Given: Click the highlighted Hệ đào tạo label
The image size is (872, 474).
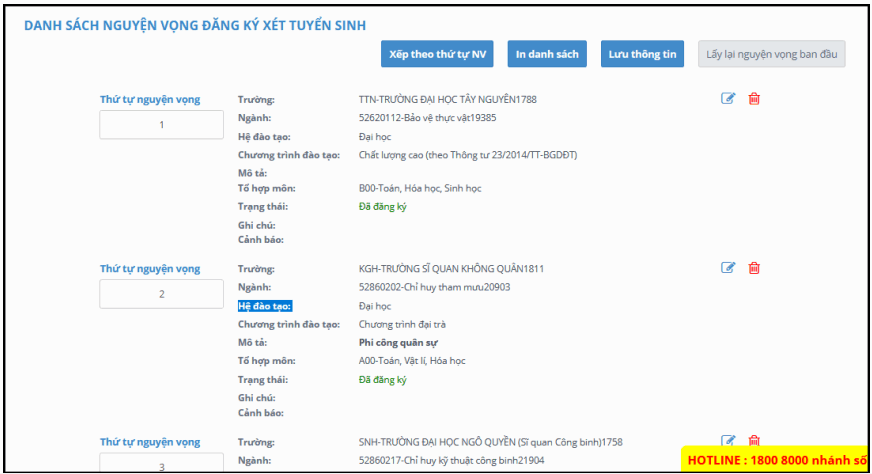Looking at the screenshot, I should coord(265,306).
